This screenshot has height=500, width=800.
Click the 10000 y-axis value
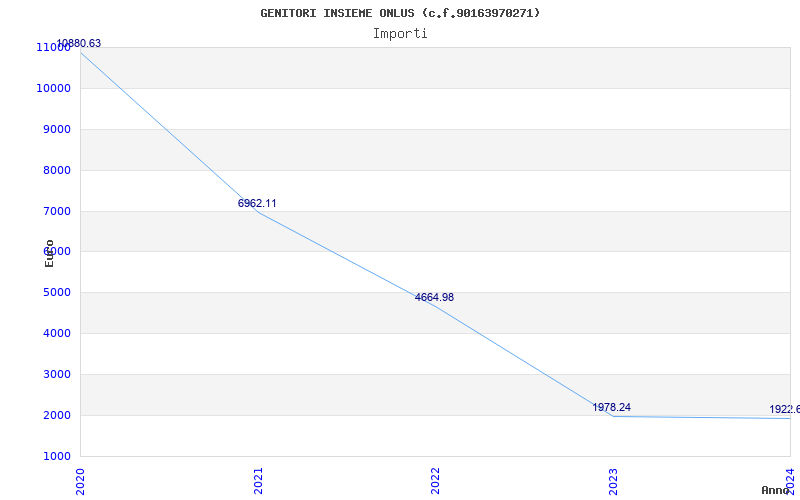coord(53,88)
